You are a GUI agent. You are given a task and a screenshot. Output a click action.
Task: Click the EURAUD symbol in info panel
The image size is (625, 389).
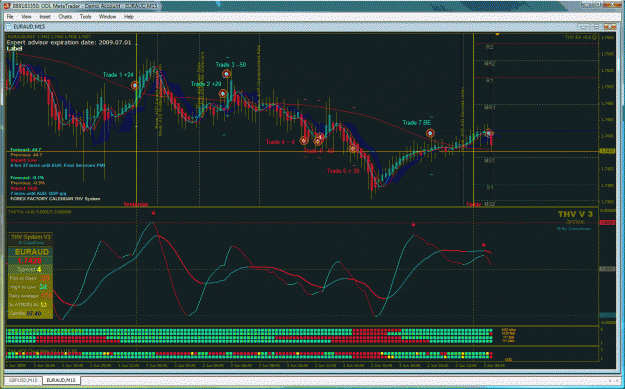(32, 252)
